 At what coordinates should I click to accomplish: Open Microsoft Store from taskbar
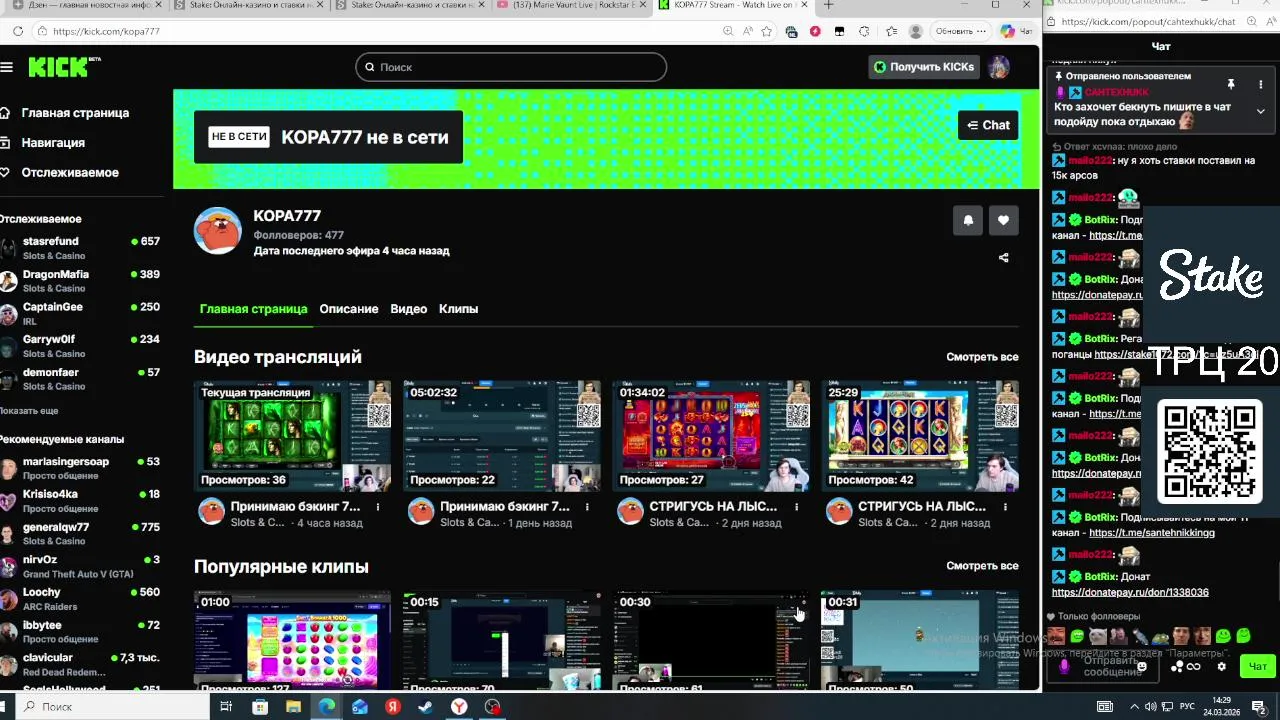pos(260,706)
